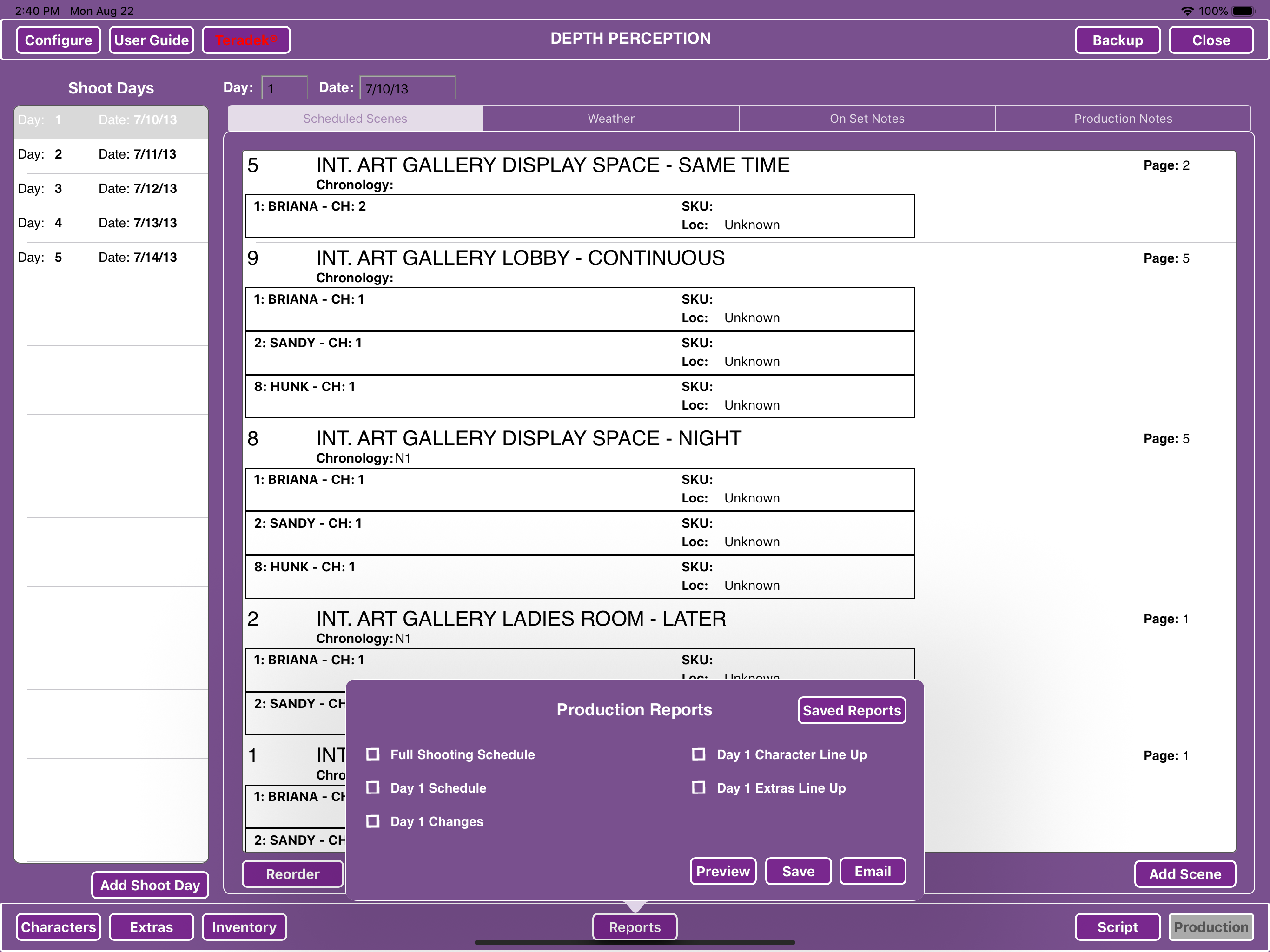This screenshot has width=1270, height=952.
Task: Click SANDY - CH: 1 row in scene 8
Action: (580, 533)
